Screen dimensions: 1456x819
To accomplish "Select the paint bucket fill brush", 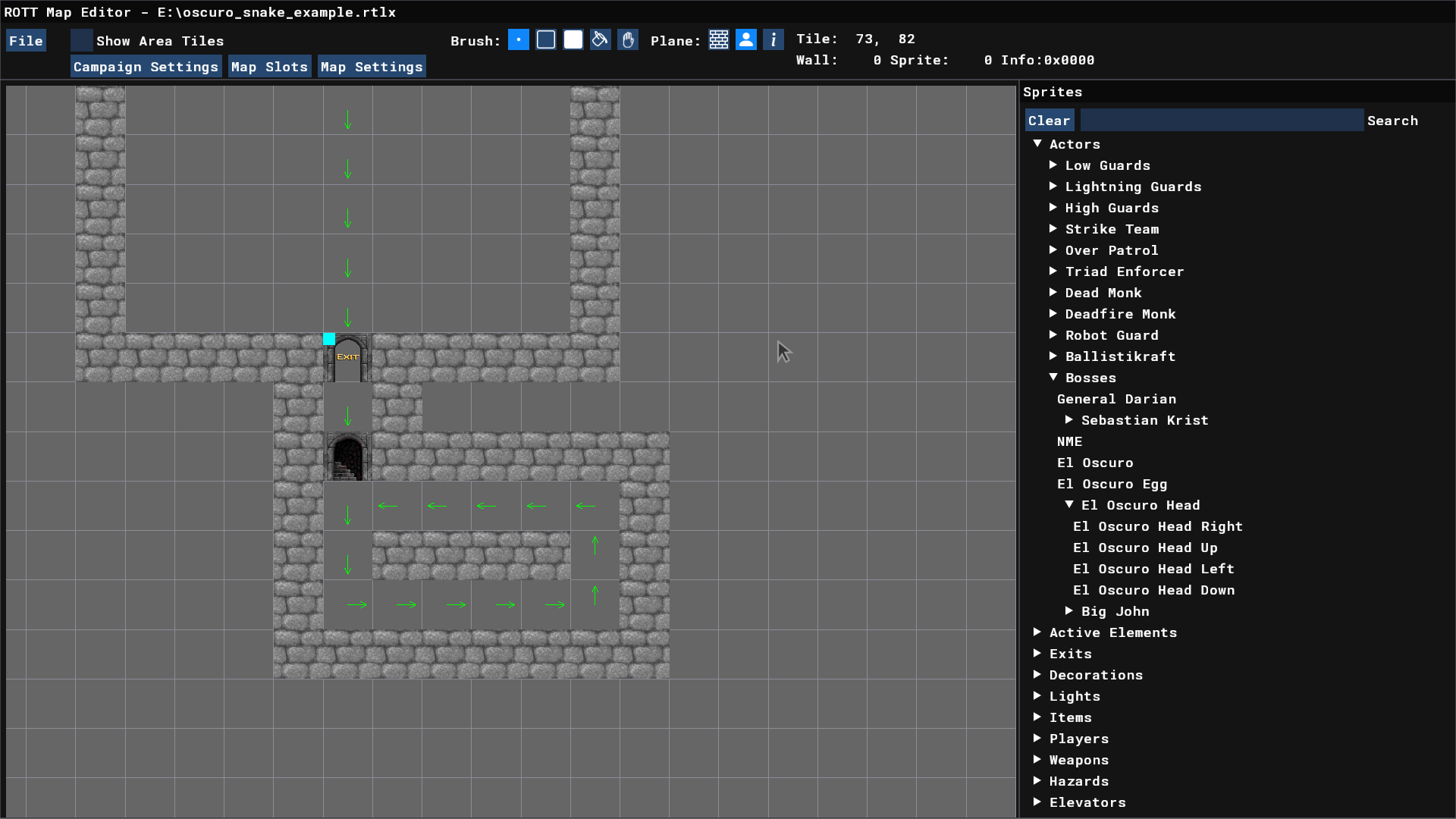I will pos(601,40).
